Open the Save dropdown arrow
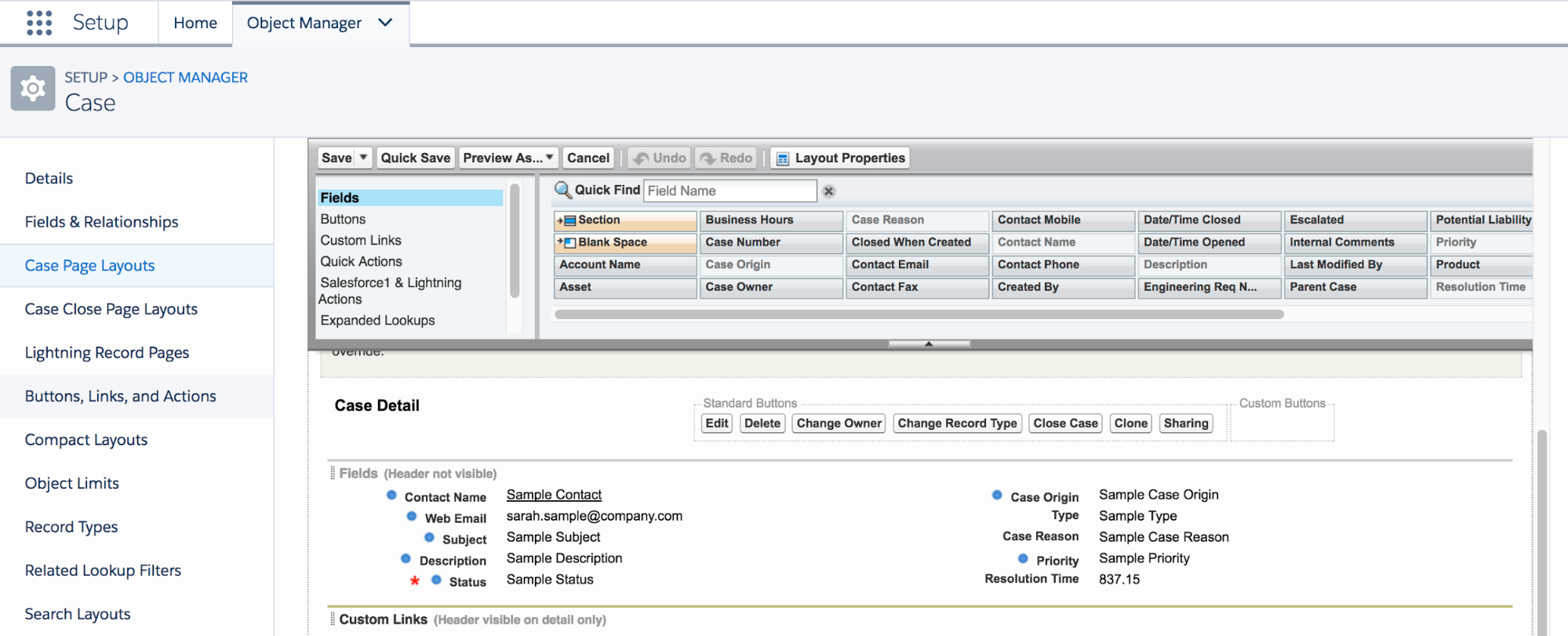 coord(363,158)
